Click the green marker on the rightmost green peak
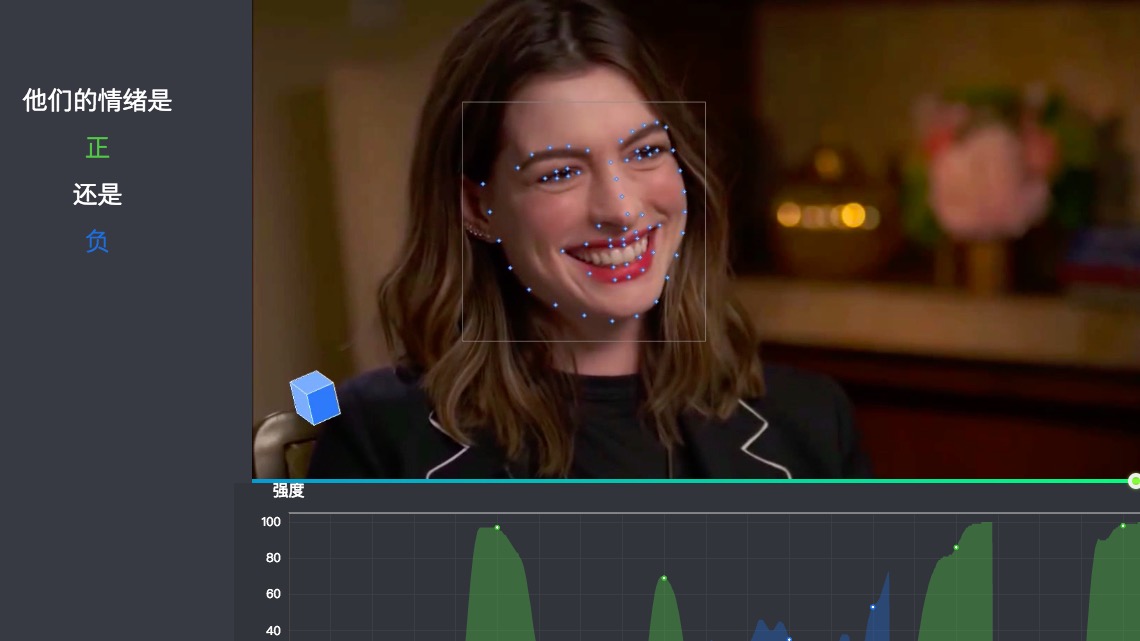1140x641 pixels. [x=1123, y=525]
